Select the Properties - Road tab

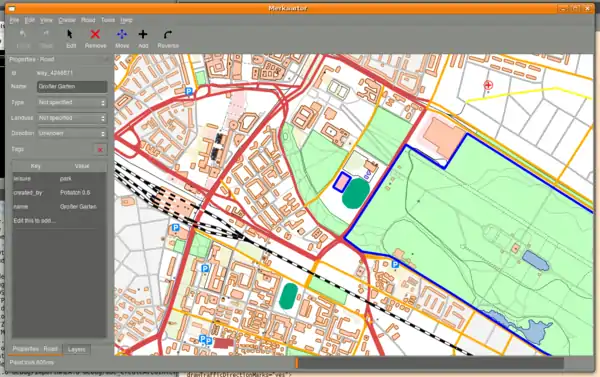coord(35,349)
